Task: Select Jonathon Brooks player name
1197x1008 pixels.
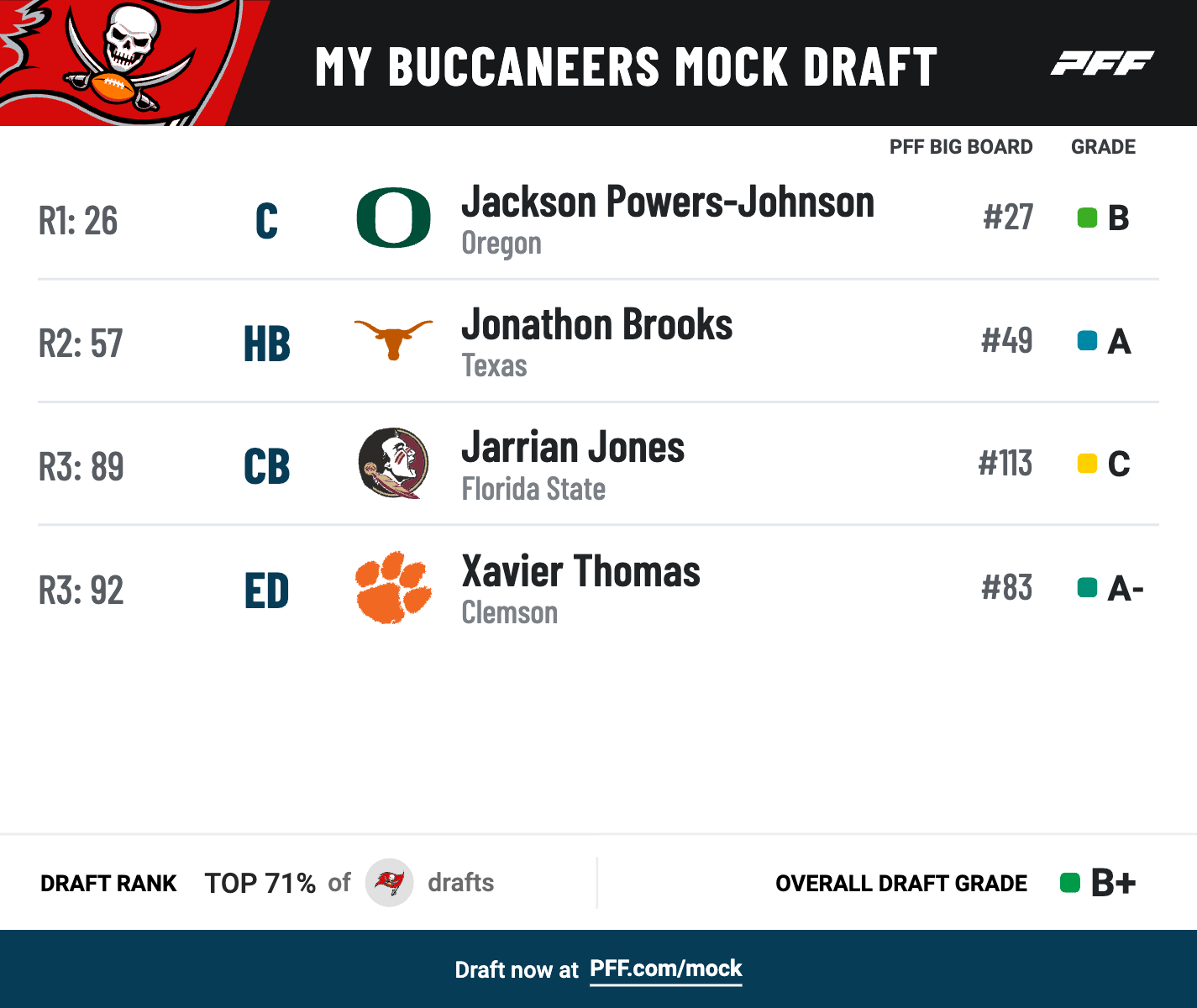Action: 596,325
